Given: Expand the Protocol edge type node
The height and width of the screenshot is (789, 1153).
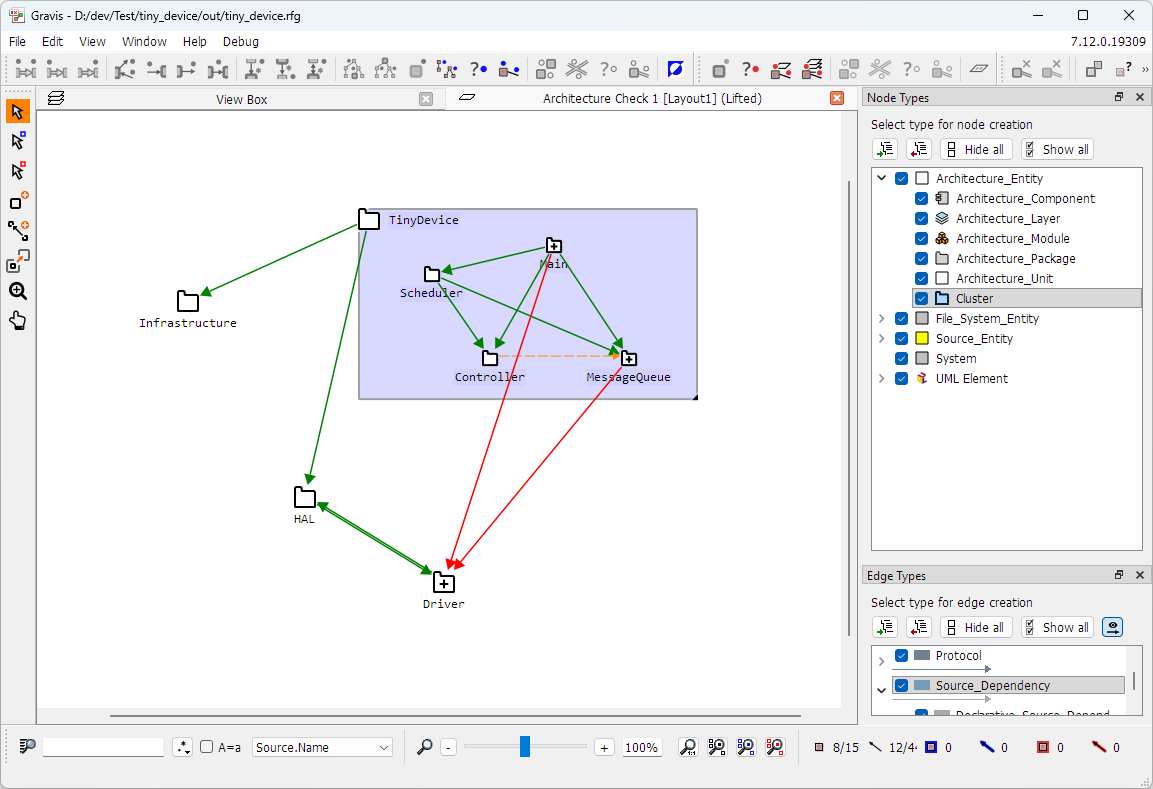Looking at the screenshot, I should [882, 661].
